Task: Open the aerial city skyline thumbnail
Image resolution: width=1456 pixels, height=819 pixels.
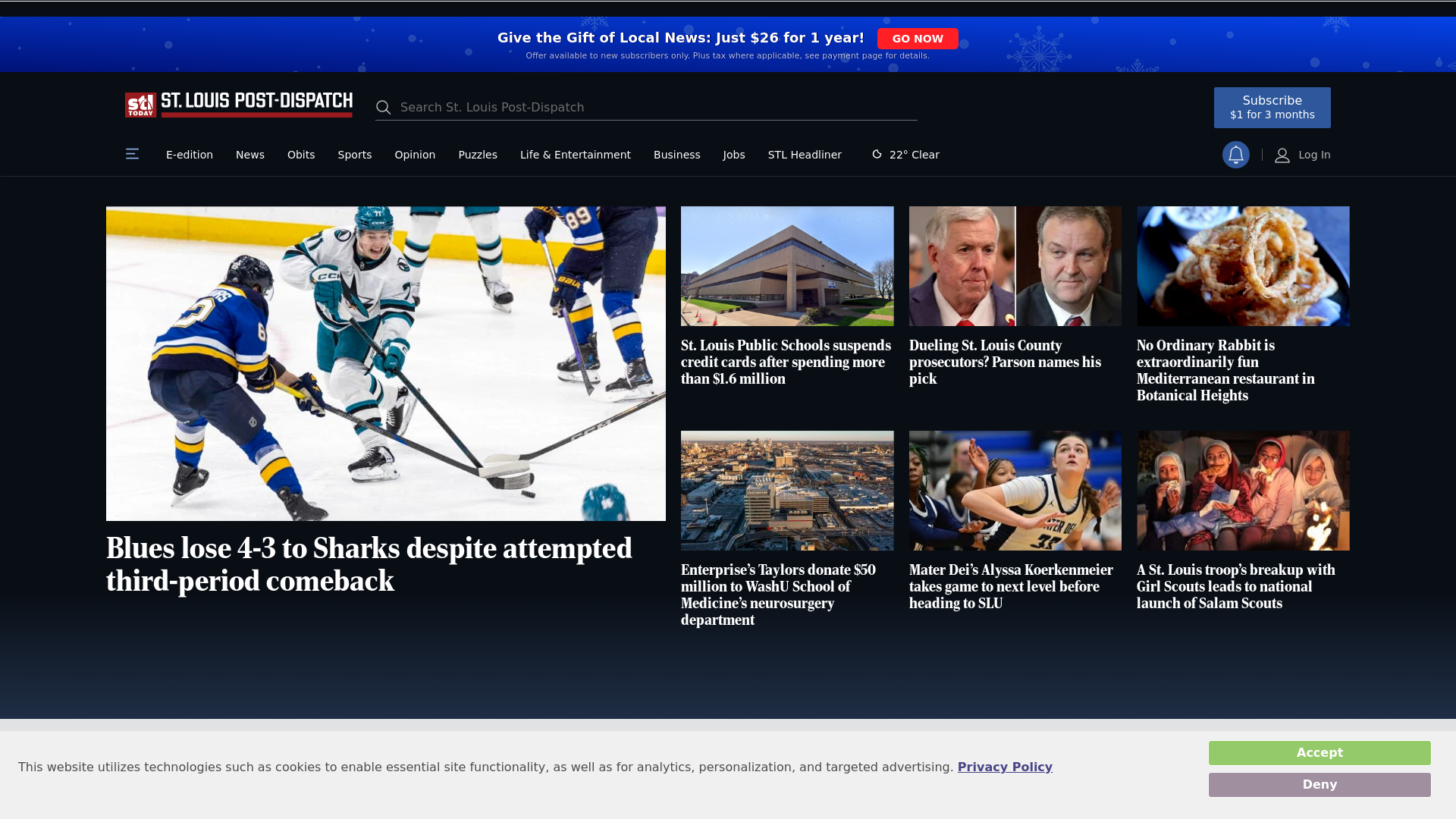Action: [x=787, y=491]
